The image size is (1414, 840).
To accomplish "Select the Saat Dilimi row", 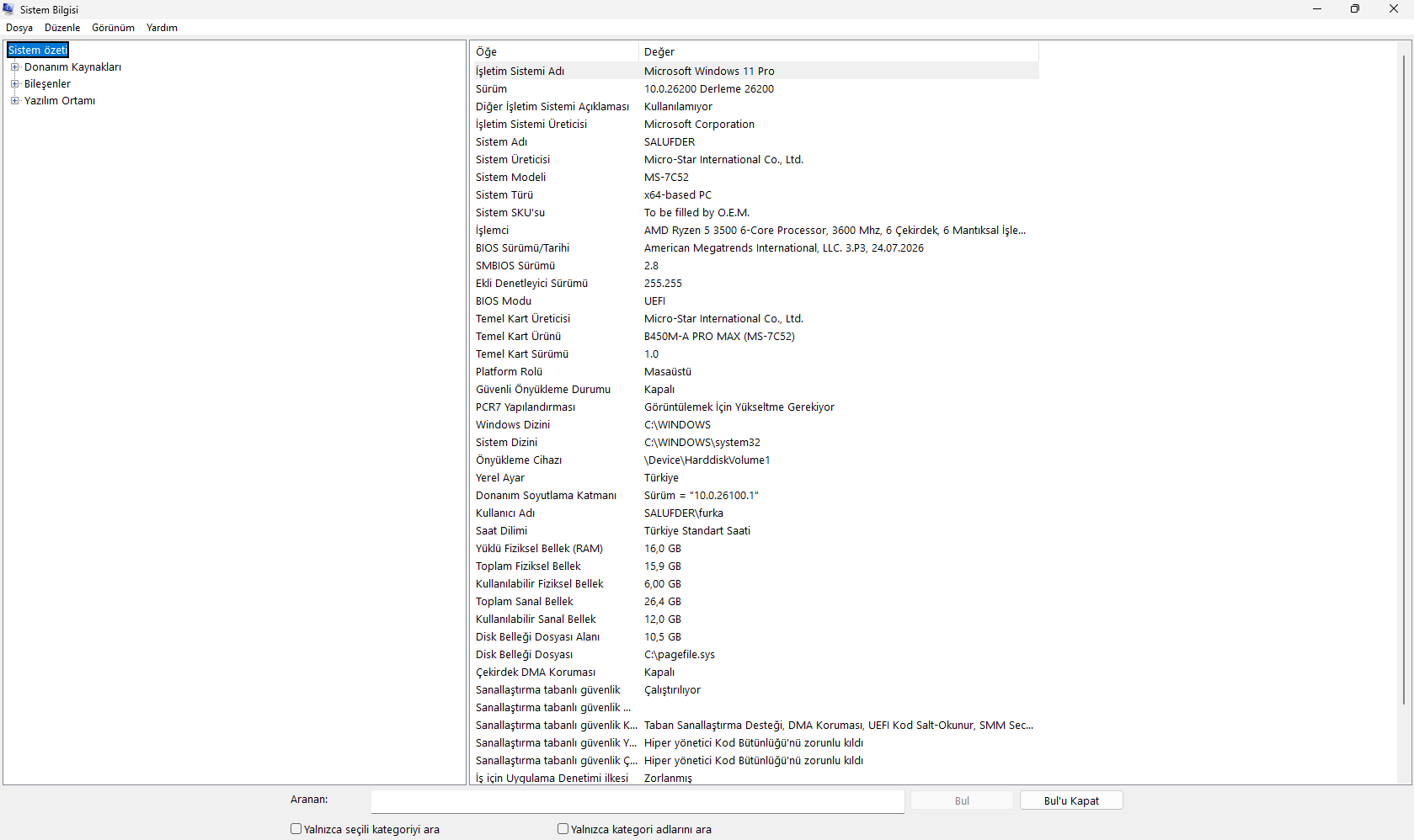I will point(755,531).
